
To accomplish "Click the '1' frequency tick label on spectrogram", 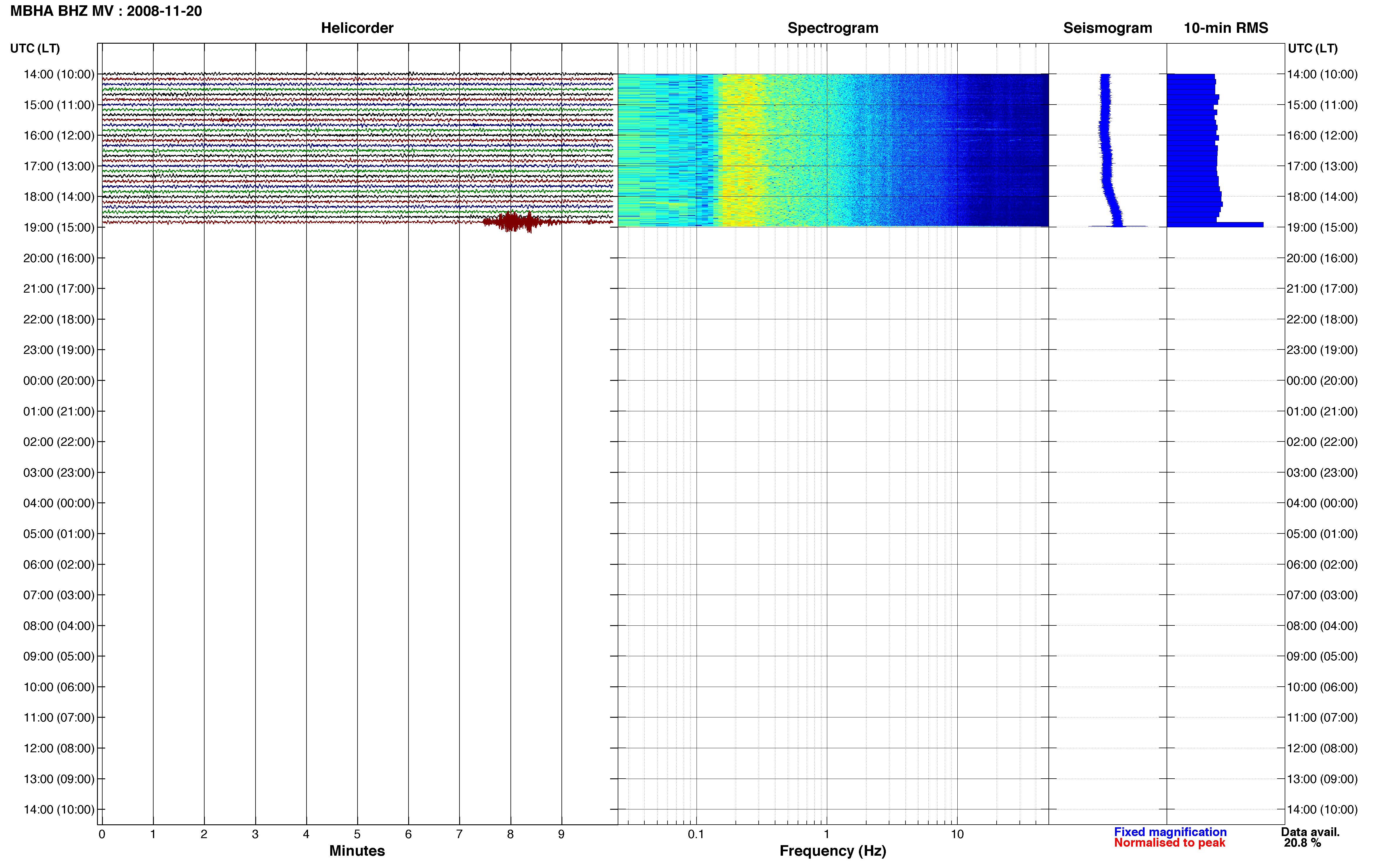I will [826, 834].
